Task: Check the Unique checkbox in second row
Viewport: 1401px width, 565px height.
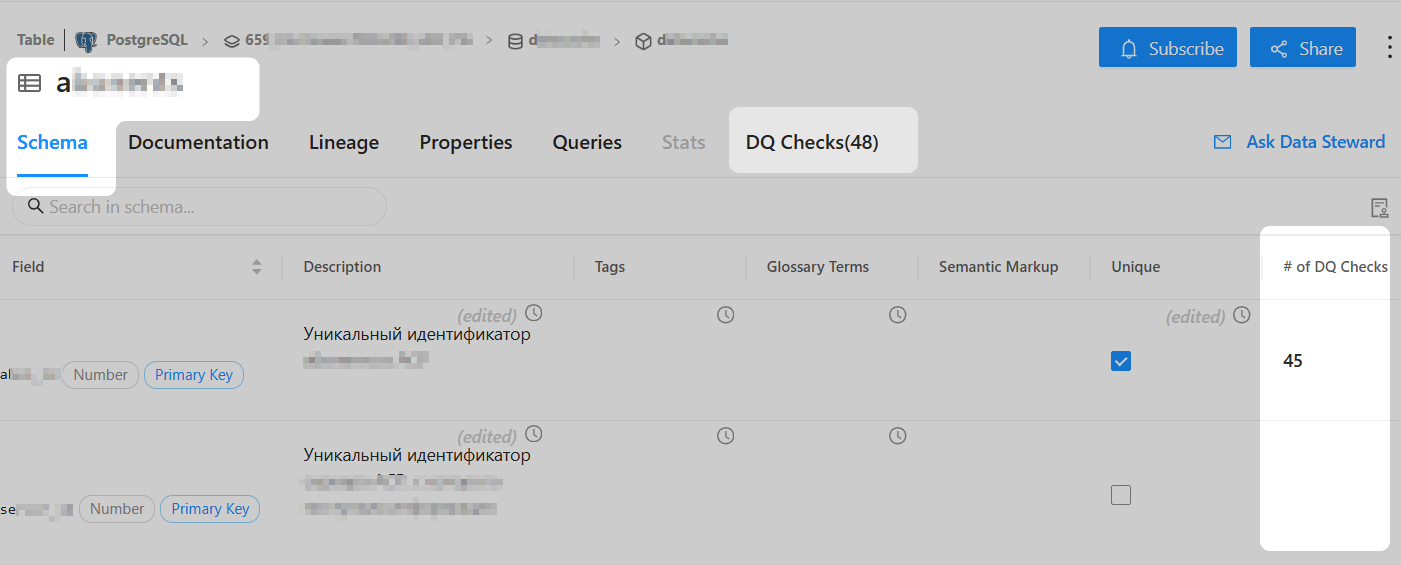Action: 1121,495
